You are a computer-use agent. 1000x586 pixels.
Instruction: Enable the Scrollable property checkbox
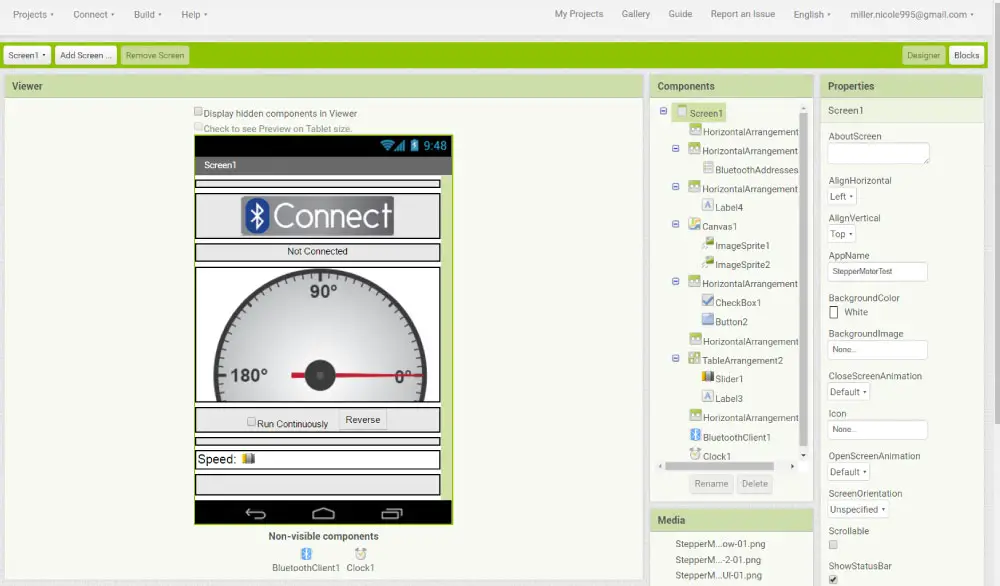pyautogui.click(x=832, y=543)
